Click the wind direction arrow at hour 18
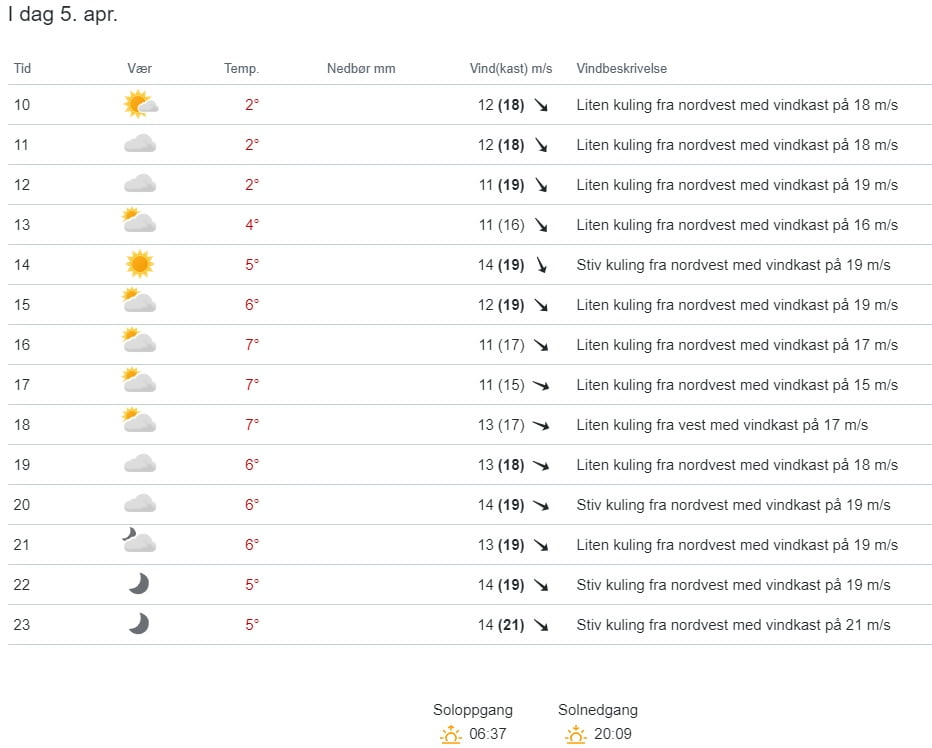932x748 pixels. tap(541, 425)
